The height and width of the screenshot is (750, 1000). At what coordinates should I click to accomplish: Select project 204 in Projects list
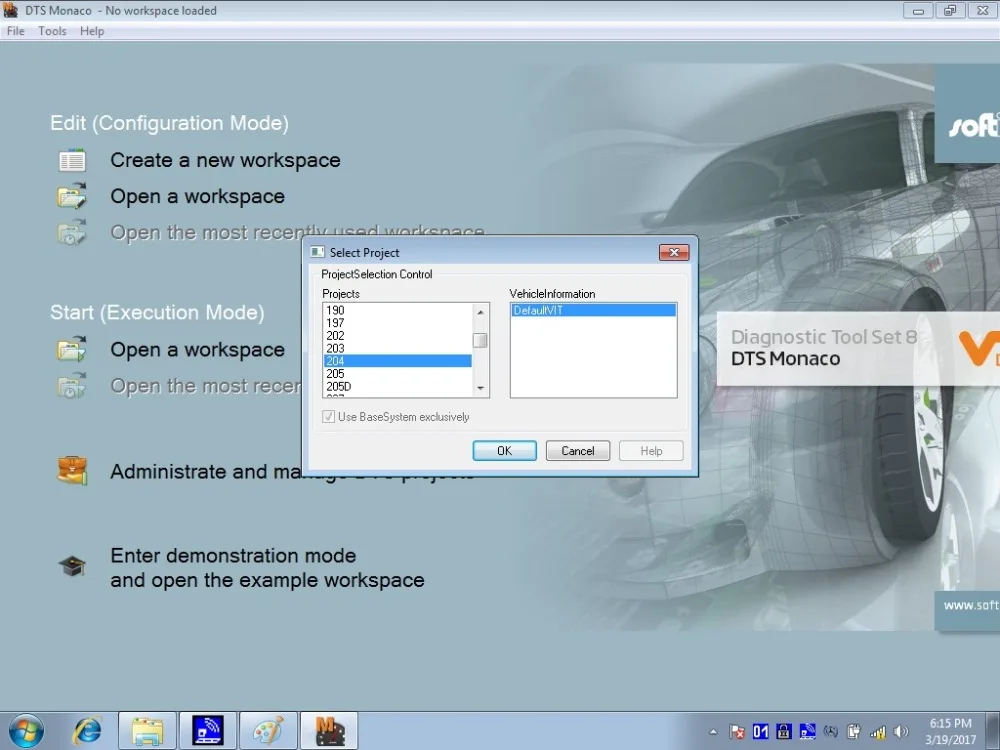click(x=397, y=361)
